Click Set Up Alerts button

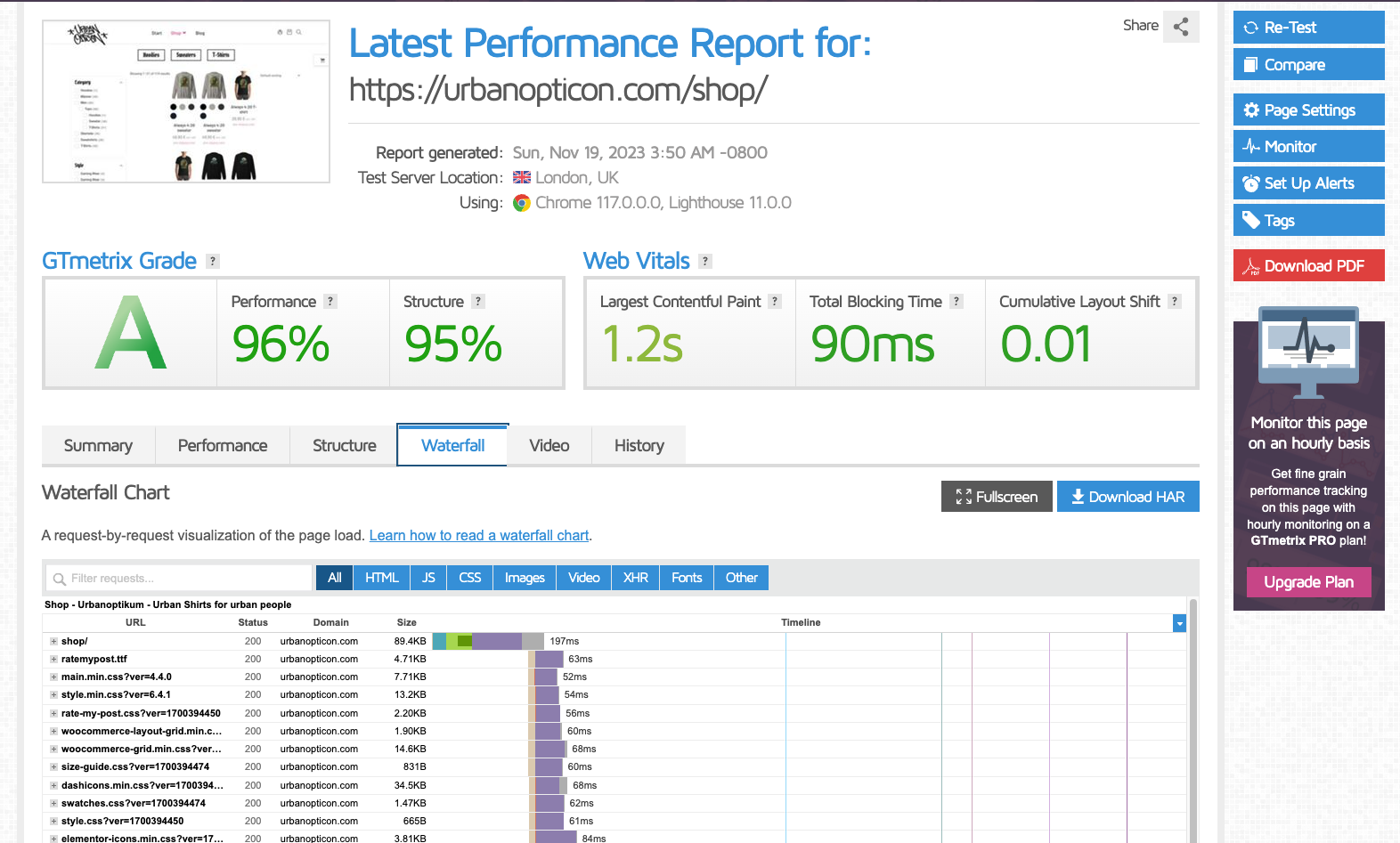click(1308, 182)
